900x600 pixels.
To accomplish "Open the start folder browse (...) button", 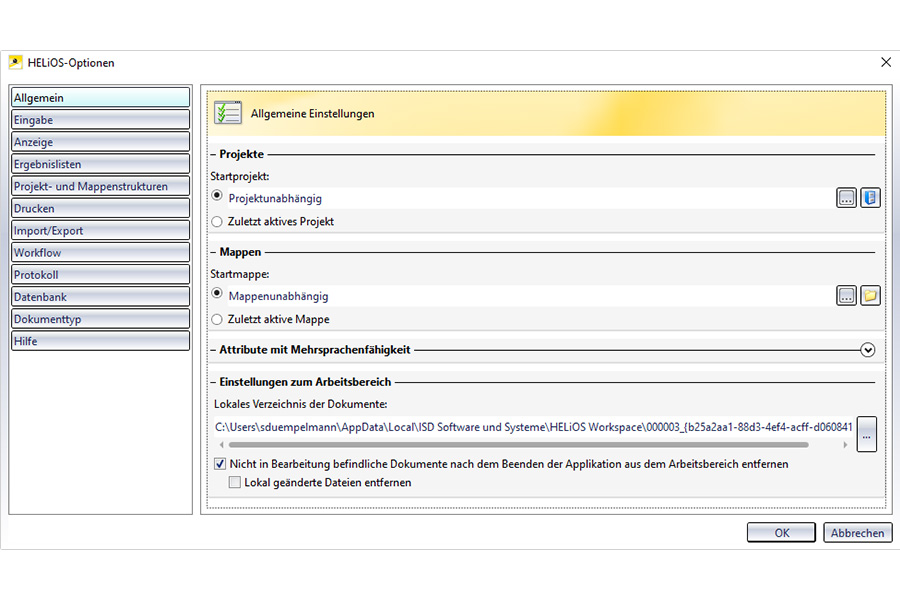I will [846, 296].
